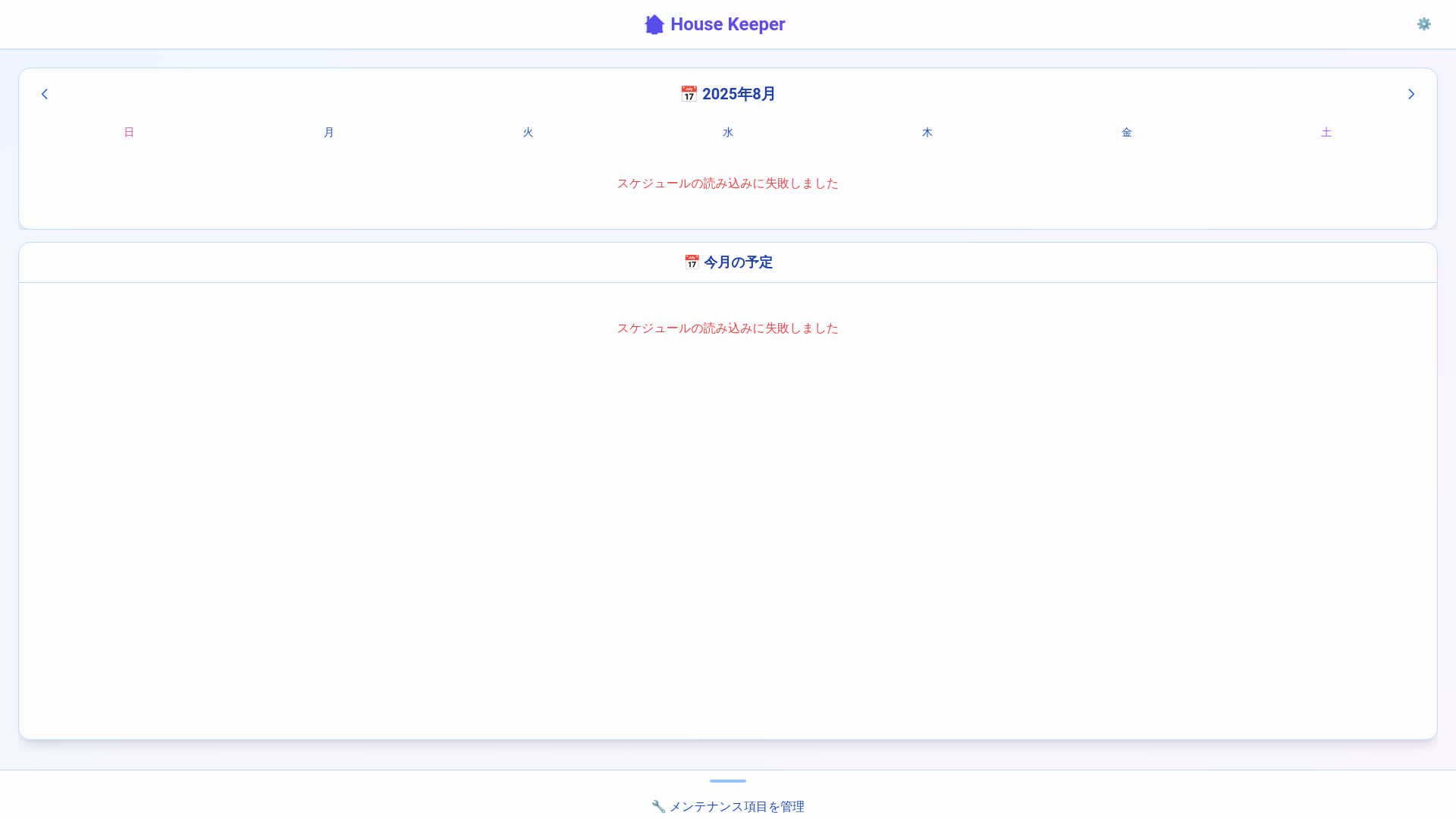This screenshot has width=1456, height=819.
Task: Click the bottom sheet drag handle bar
Action: click(x=728, y=781)
